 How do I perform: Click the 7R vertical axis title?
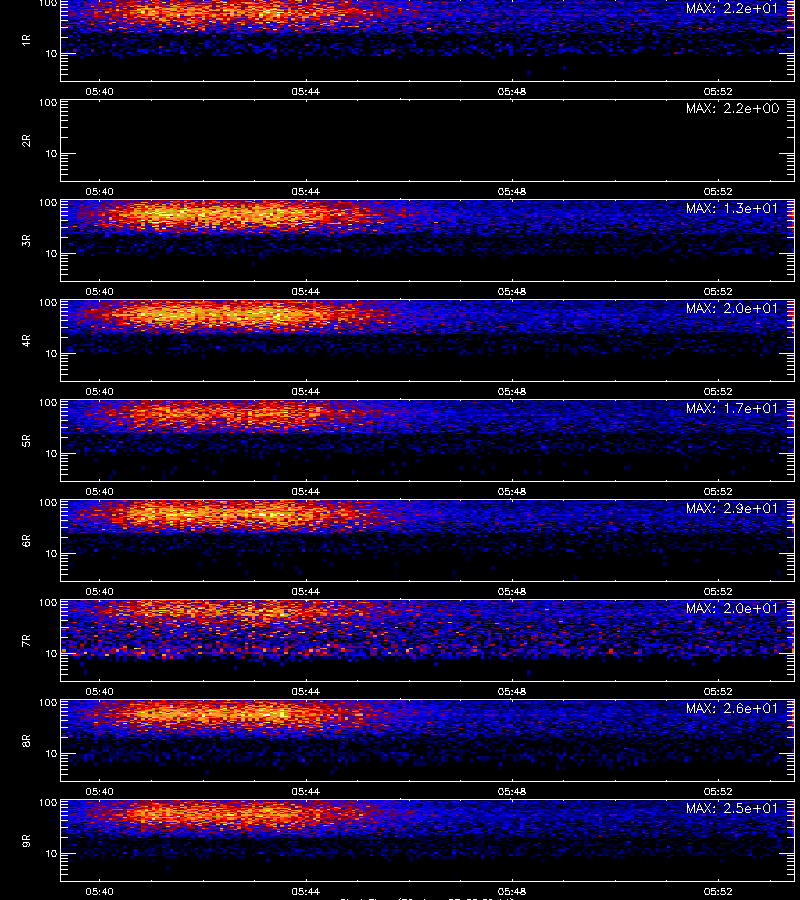[x=26, y=641]
